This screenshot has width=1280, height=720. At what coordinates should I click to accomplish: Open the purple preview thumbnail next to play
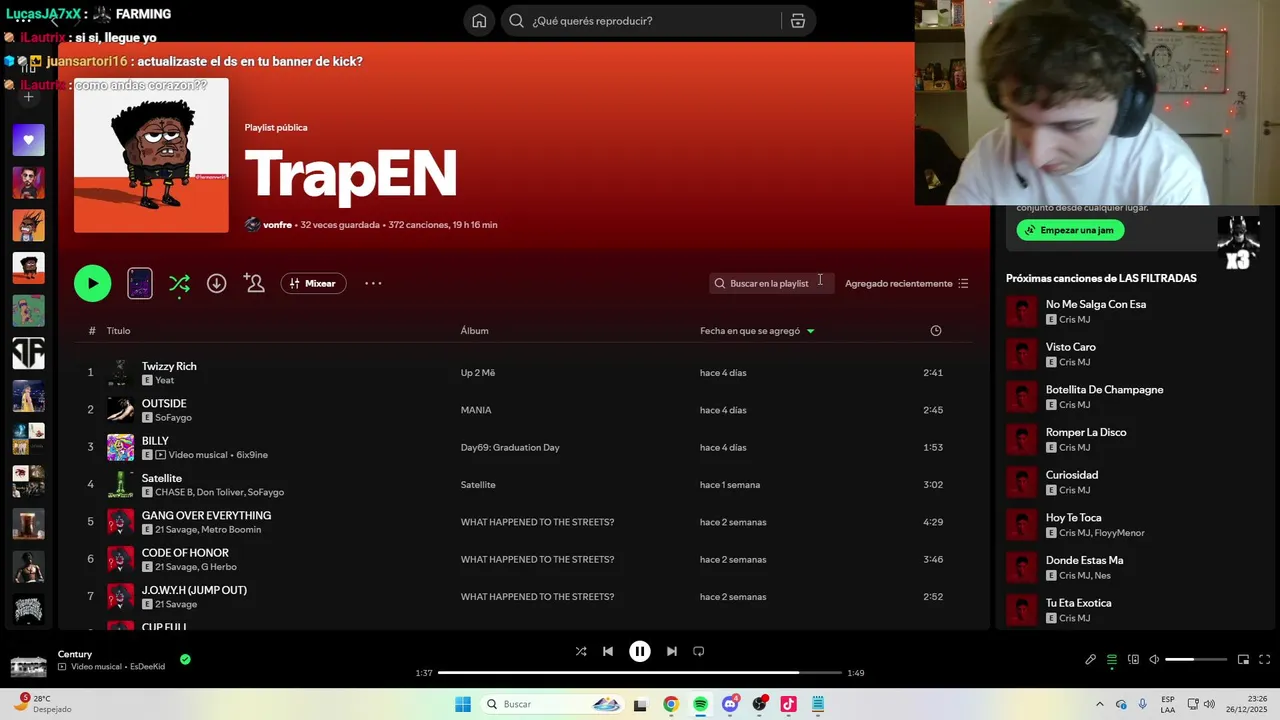pyautogui.click(x=140, y=283)
